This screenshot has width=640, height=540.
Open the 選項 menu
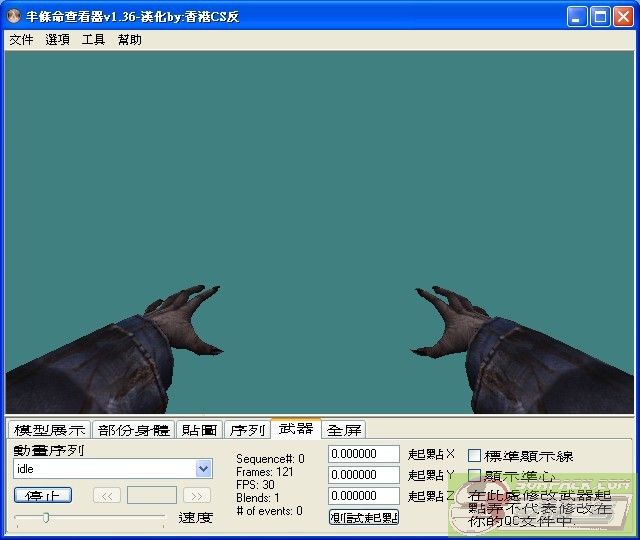(57, 40)
